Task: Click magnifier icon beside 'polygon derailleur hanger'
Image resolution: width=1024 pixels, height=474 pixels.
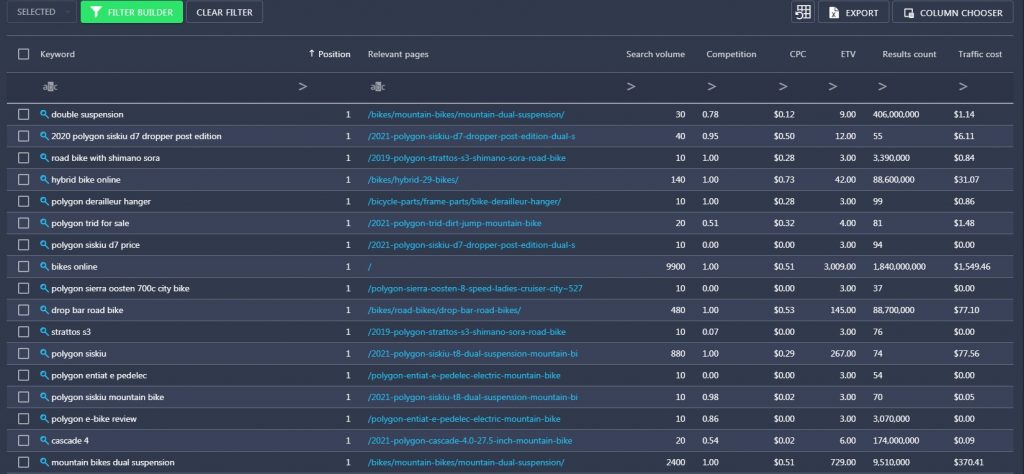Action: point(44,201)
